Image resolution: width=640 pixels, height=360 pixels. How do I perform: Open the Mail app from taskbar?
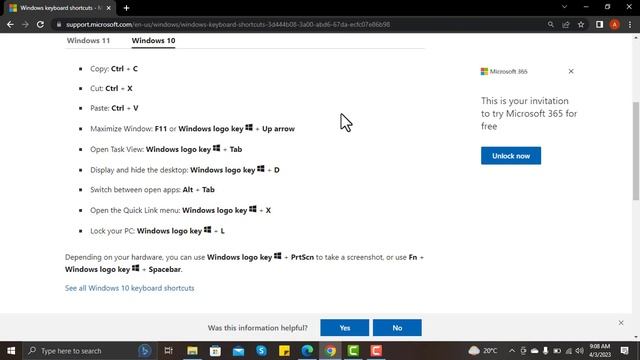[238, 351]
